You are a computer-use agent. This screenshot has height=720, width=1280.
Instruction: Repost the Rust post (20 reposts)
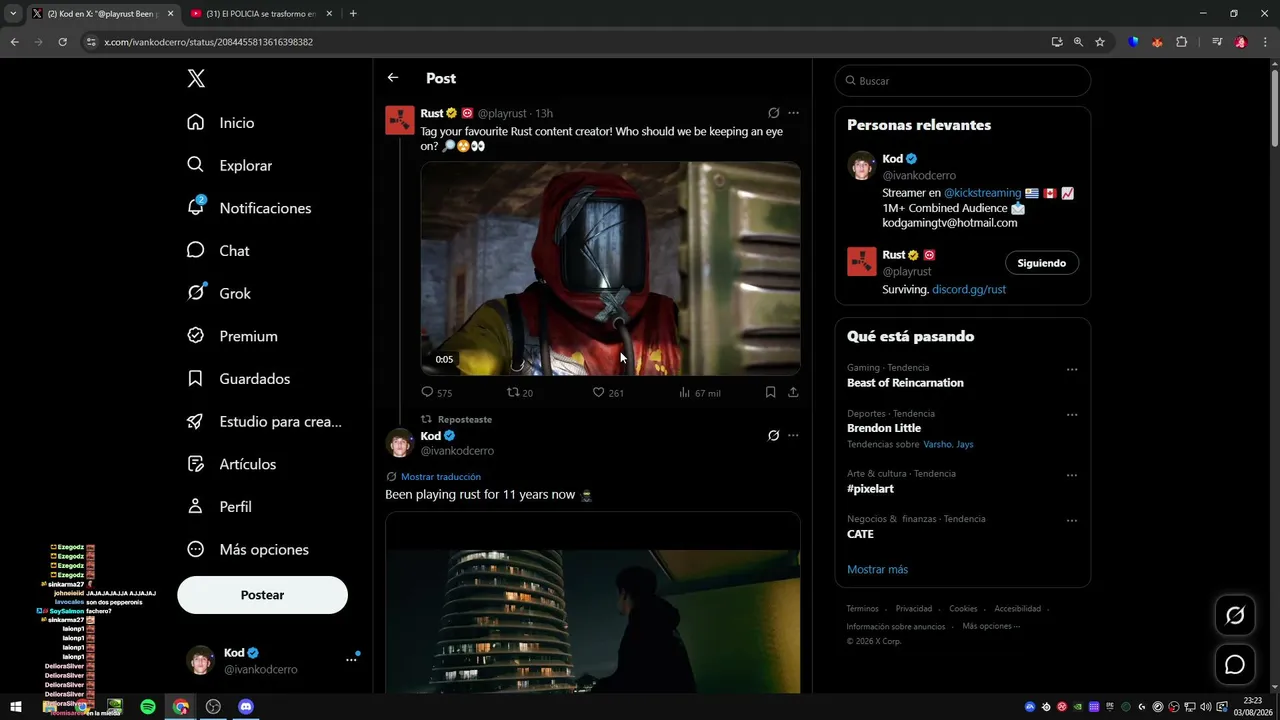coord(520,393)
